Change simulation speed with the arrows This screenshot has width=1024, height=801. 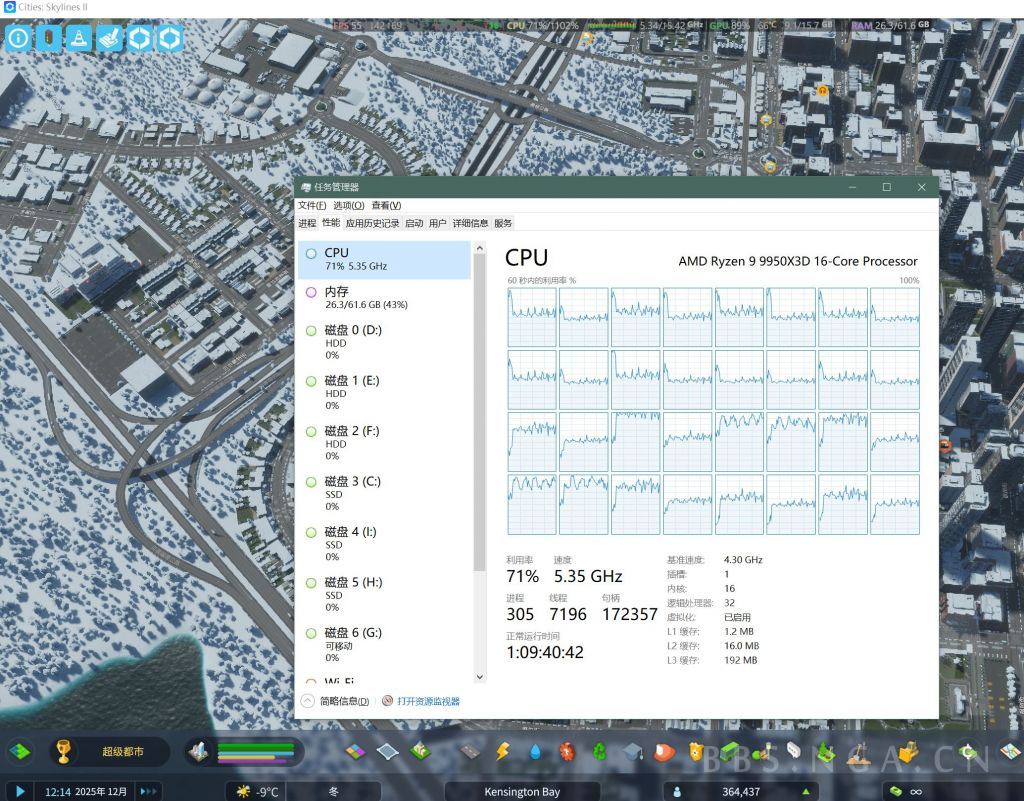pos(148,791)
